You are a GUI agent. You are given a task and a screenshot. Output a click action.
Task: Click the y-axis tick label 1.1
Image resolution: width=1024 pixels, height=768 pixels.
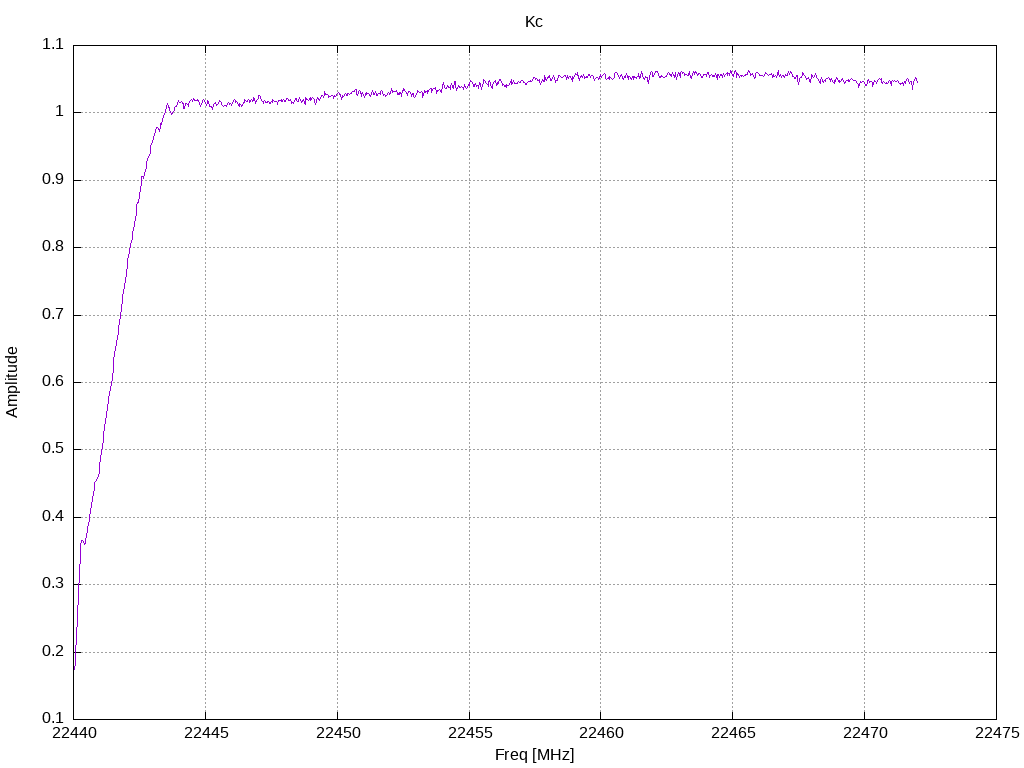[53, 44]
